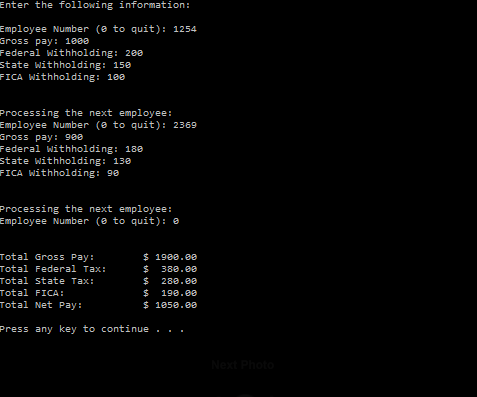This screenshot has height=397, width=477.
Task: Click the 'Enter the following information:' header line
Action: pyautogui.click(x=95, y=5)
